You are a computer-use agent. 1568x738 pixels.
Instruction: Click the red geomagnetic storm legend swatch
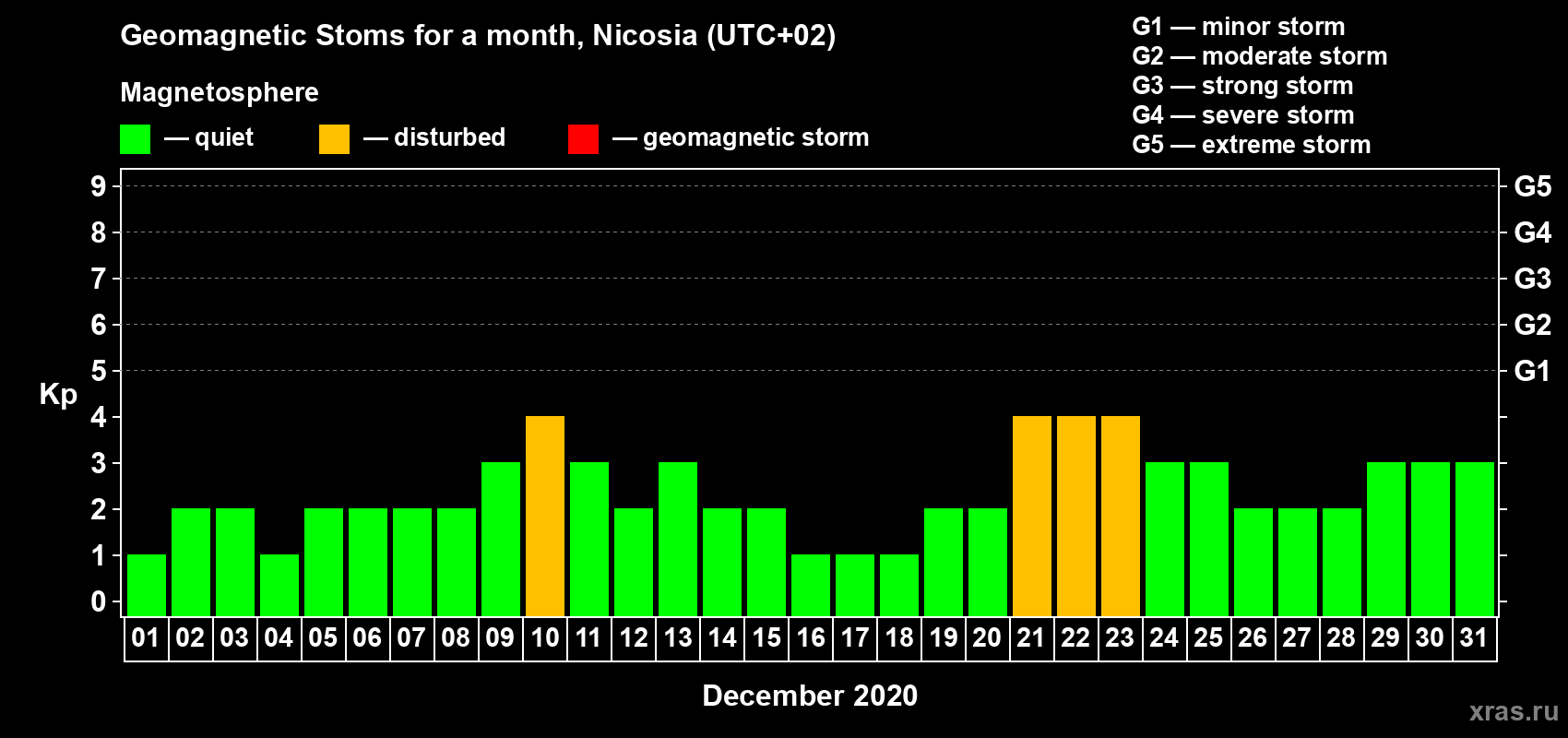coord(583,139)
